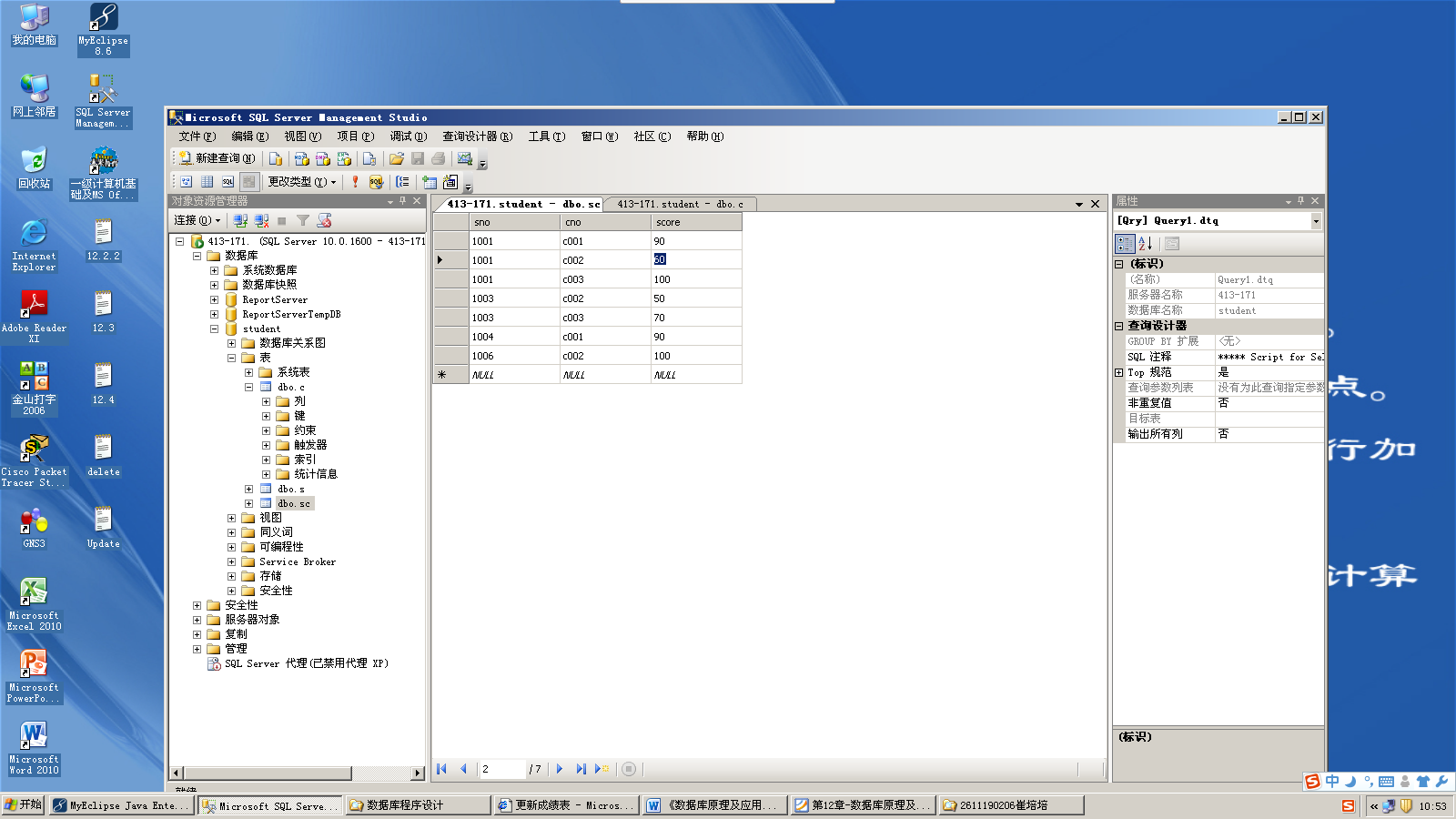
Task: Select the 触发器 folder under dbo.c
Action: [310, 445]
